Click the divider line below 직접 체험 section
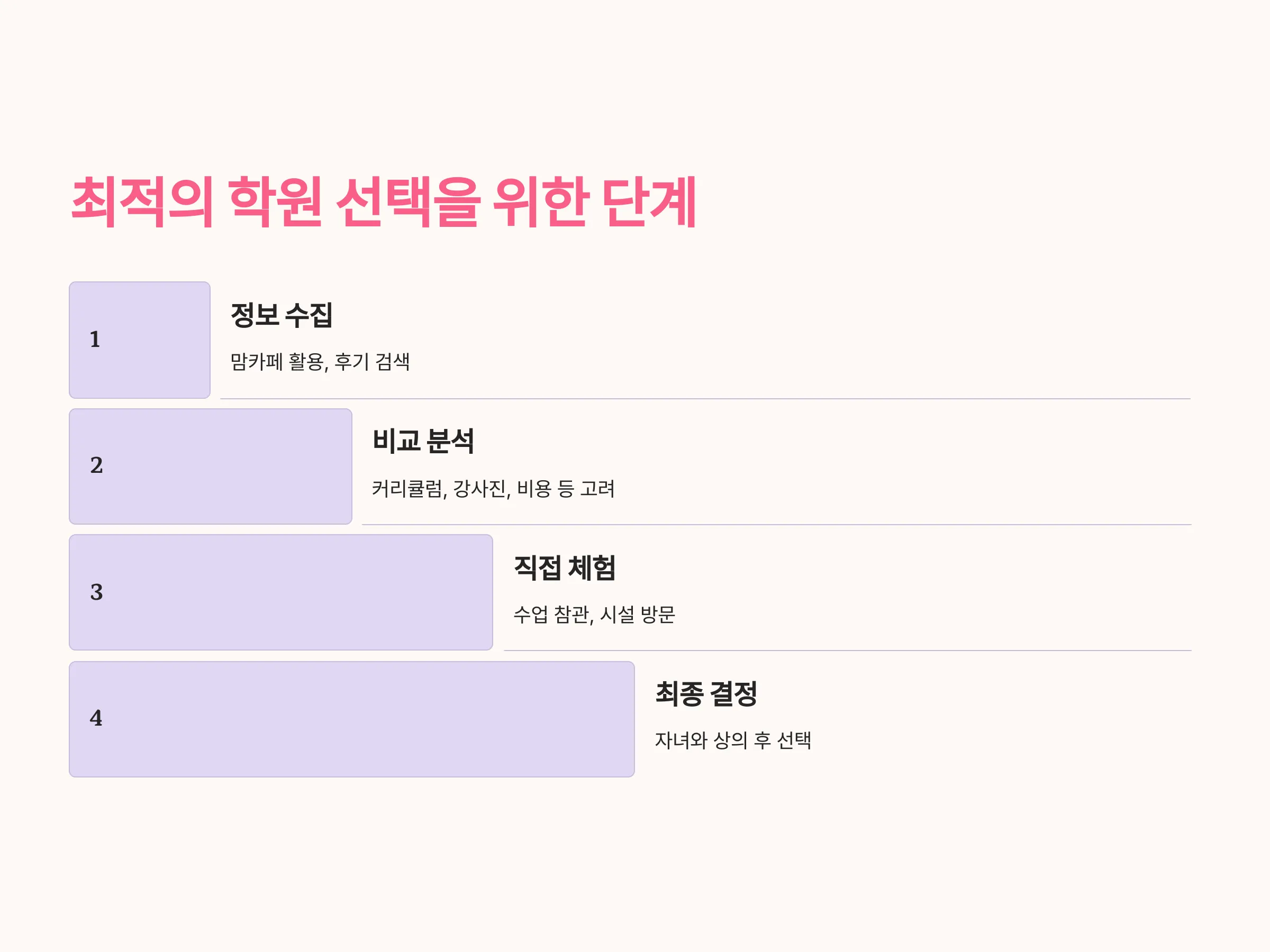This screenshot has width=1270, height=952. 847,650
